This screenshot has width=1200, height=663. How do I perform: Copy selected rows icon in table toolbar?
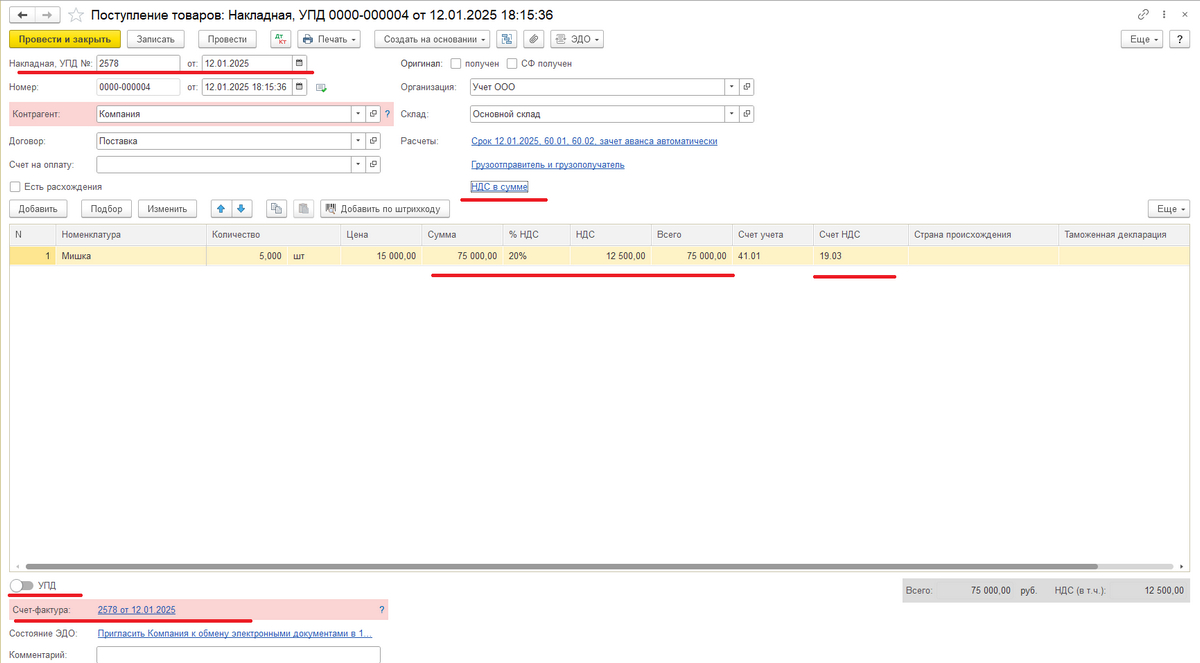[277, 209]
